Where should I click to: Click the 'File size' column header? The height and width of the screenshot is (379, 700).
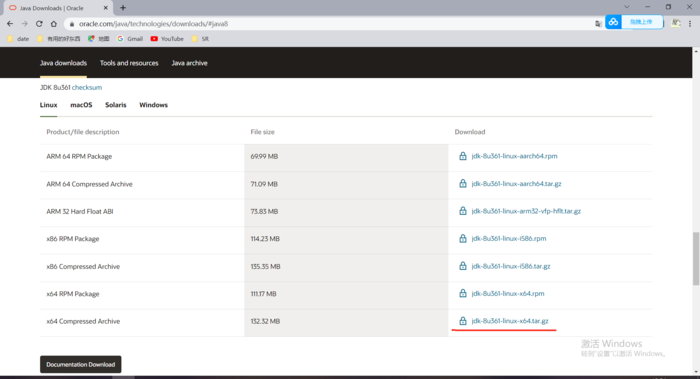pyautogui.click(x=262, y=132)
